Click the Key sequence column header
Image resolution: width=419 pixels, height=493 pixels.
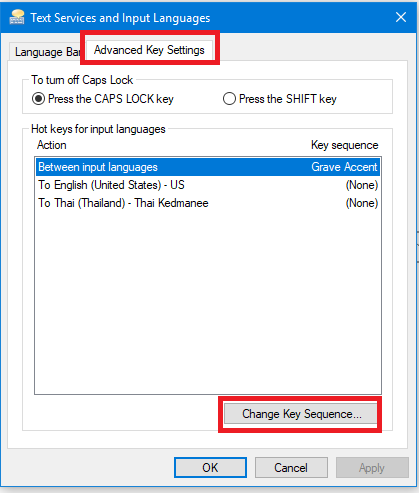[x=345, y=145]
